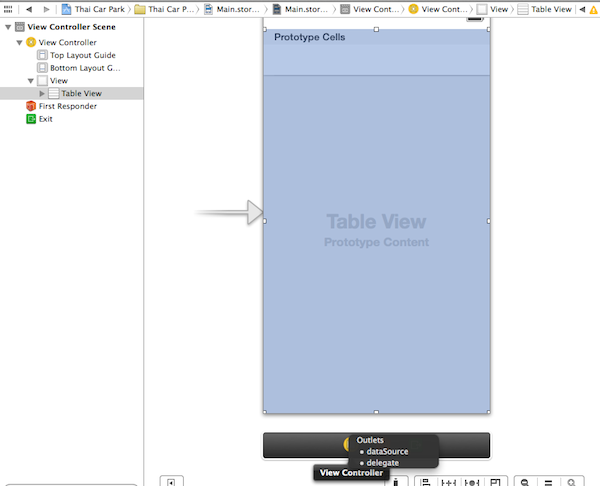600x486 pixels.
Task: Click the Prototype Cells header
Action: [x=310, y=37]
